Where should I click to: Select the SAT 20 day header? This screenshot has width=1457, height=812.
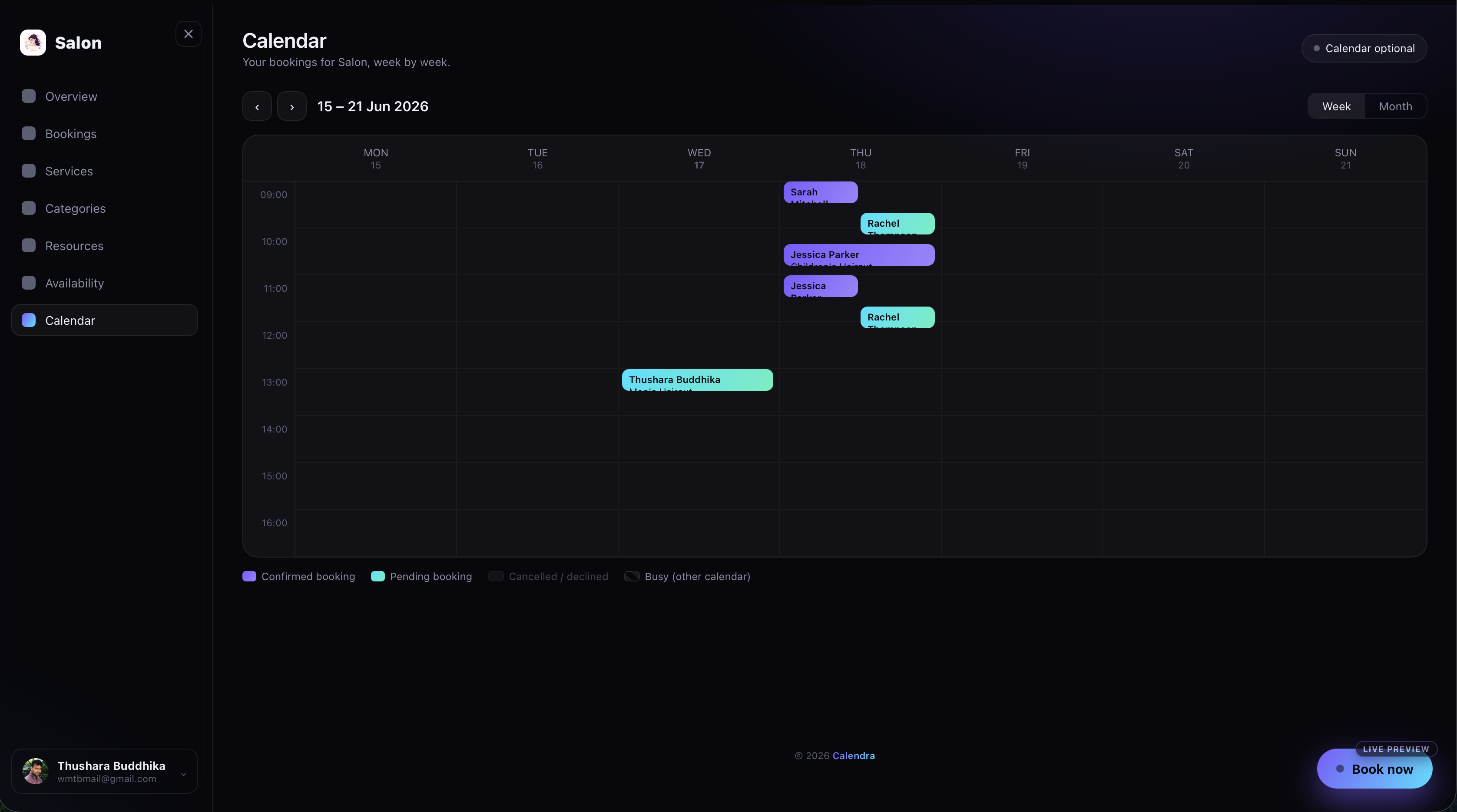pos(1184,158)
